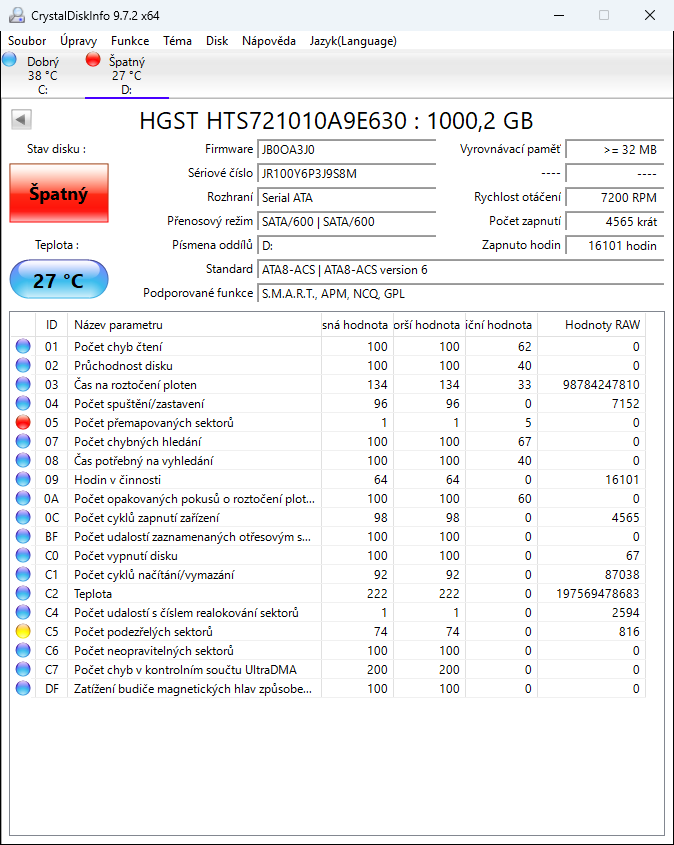Click the Hodnoty RAW column header

tap(591, 325)
